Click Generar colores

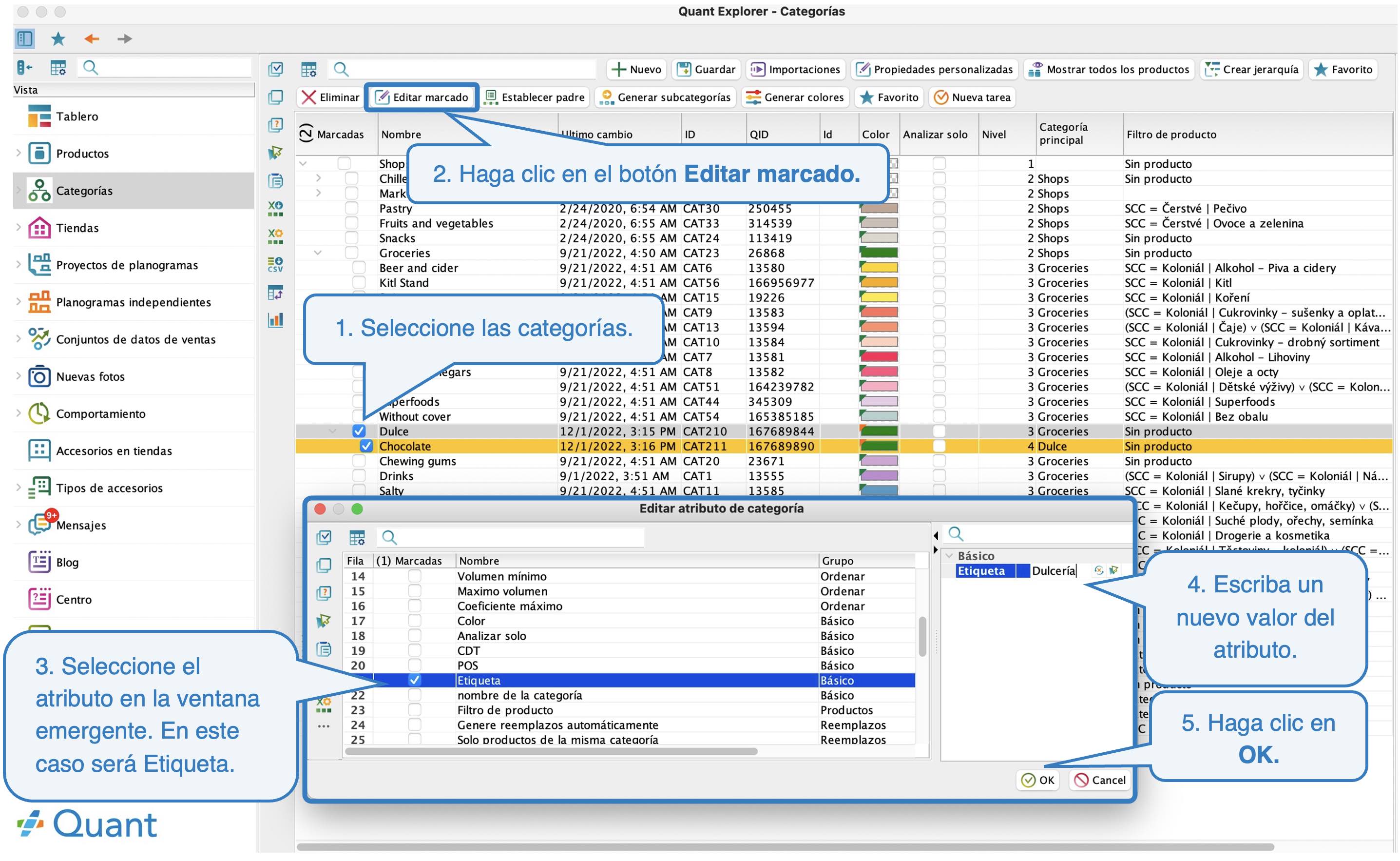[x=796, y=98]
